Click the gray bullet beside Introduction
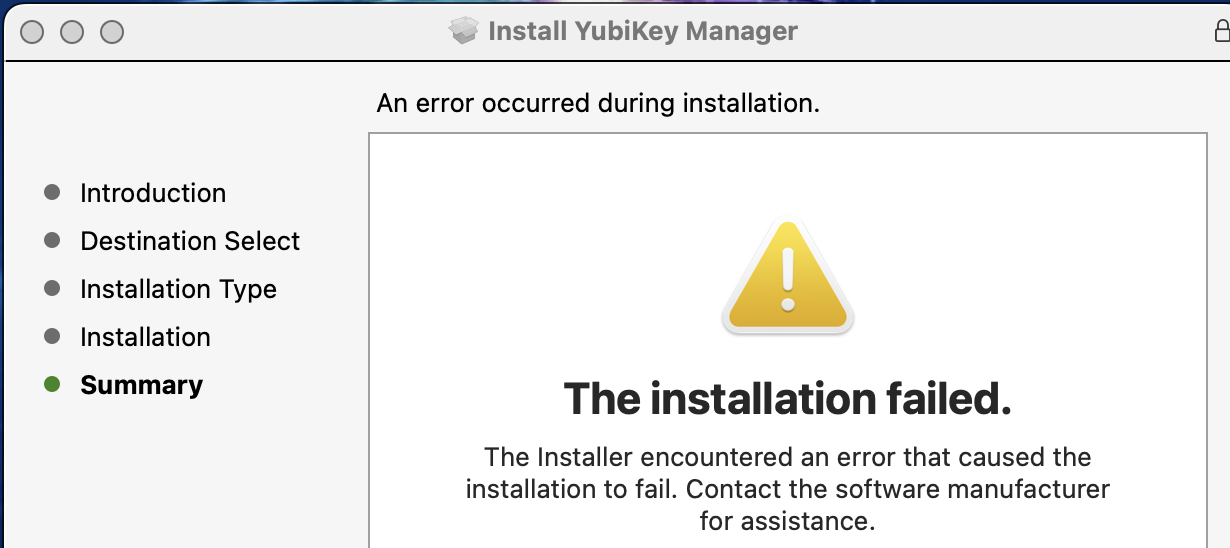1230x548 pixels. [53, 193]
